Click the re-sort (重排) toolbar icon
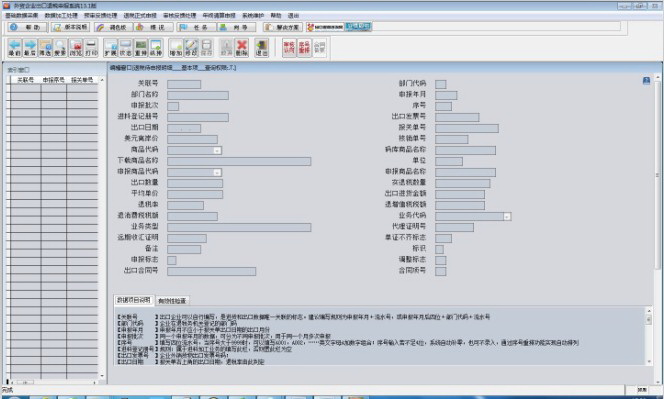The image size is (664, 399). point(141,48)
